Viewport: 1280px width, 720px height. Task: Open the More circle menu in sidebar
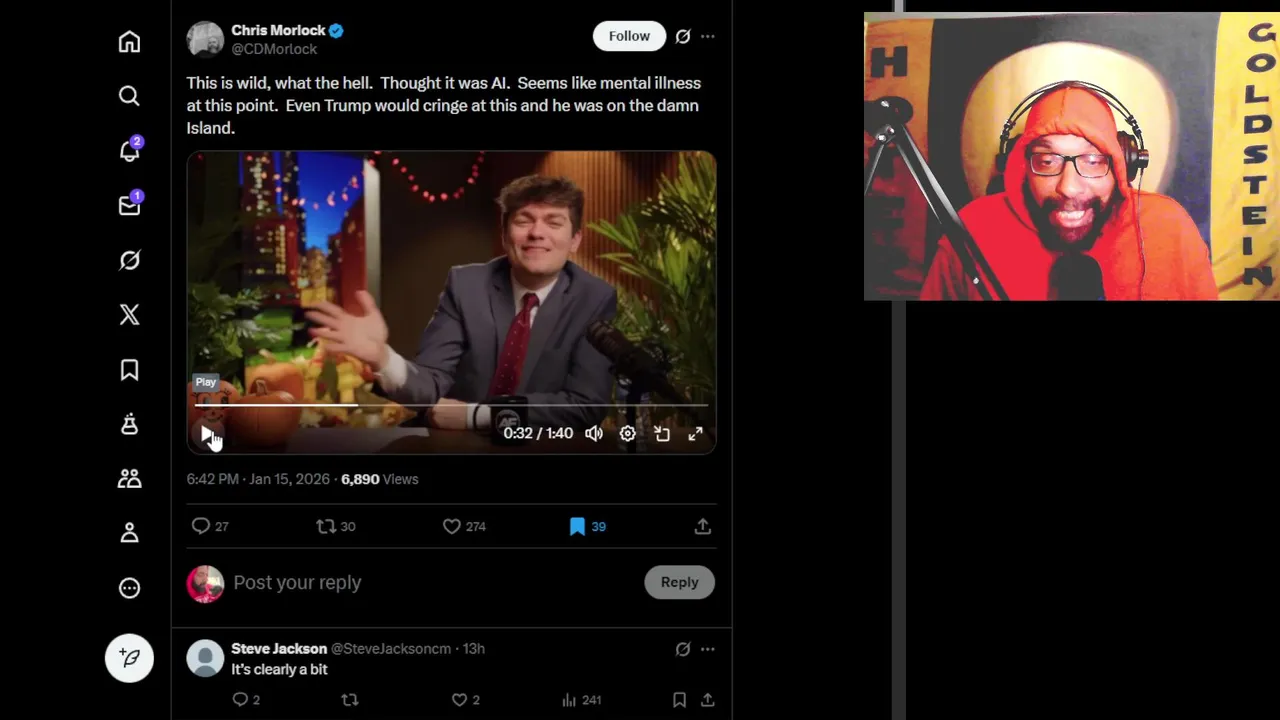[x=129, y=588]
